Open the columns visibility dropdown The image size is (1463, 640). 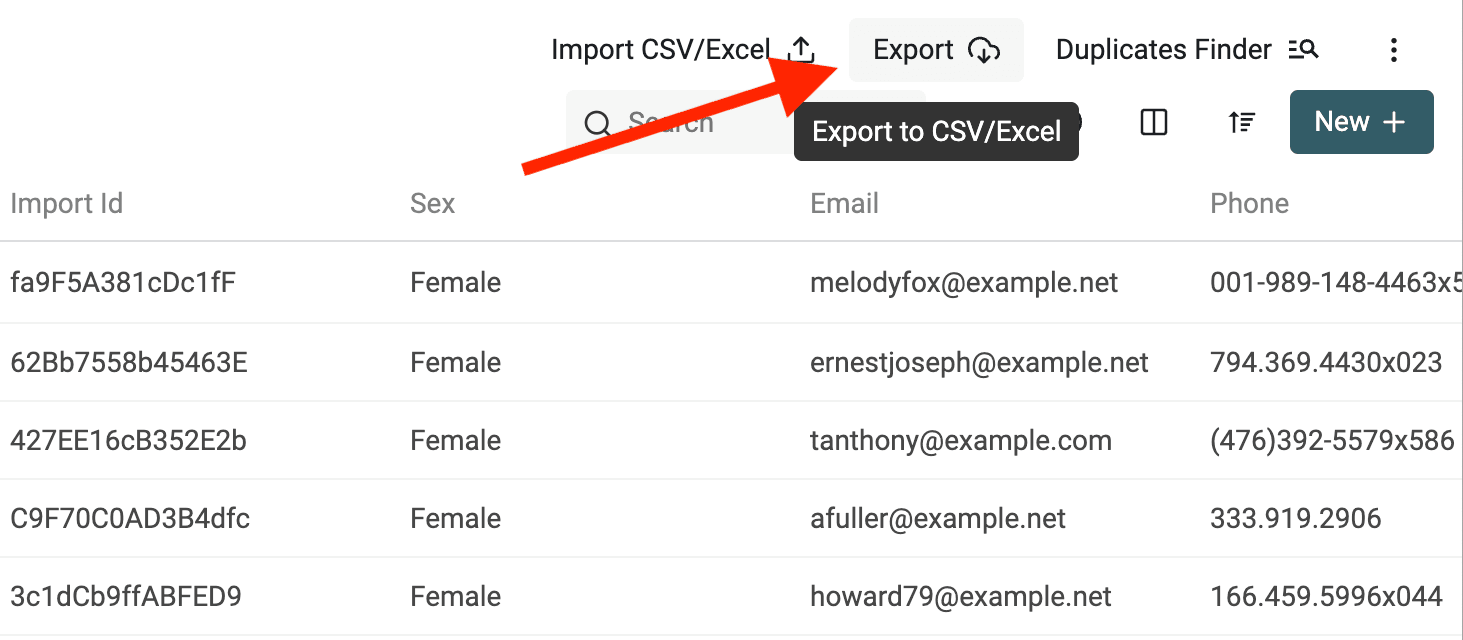pyautogui.click(x=1153, y=122)
